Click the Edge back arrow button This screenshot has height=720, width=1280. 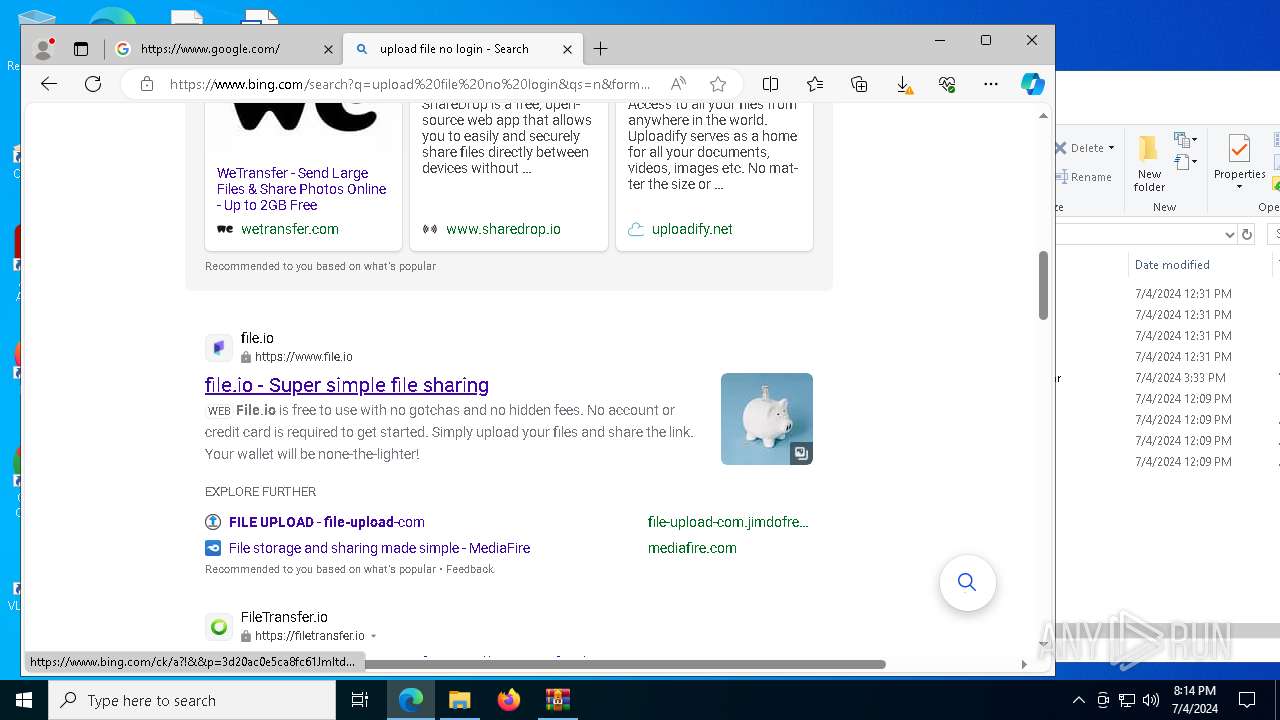pos(48,84)
